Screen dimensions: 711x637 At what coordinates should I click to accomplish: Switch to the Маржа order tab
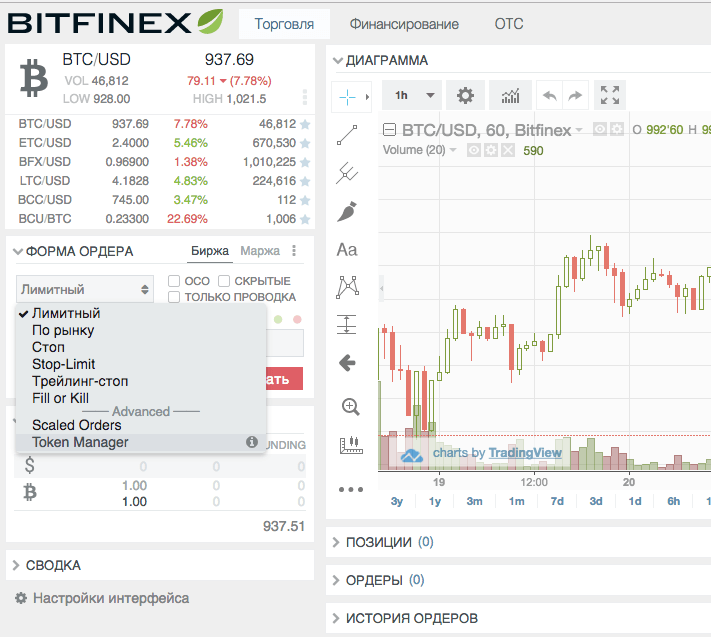click(260, 251)
